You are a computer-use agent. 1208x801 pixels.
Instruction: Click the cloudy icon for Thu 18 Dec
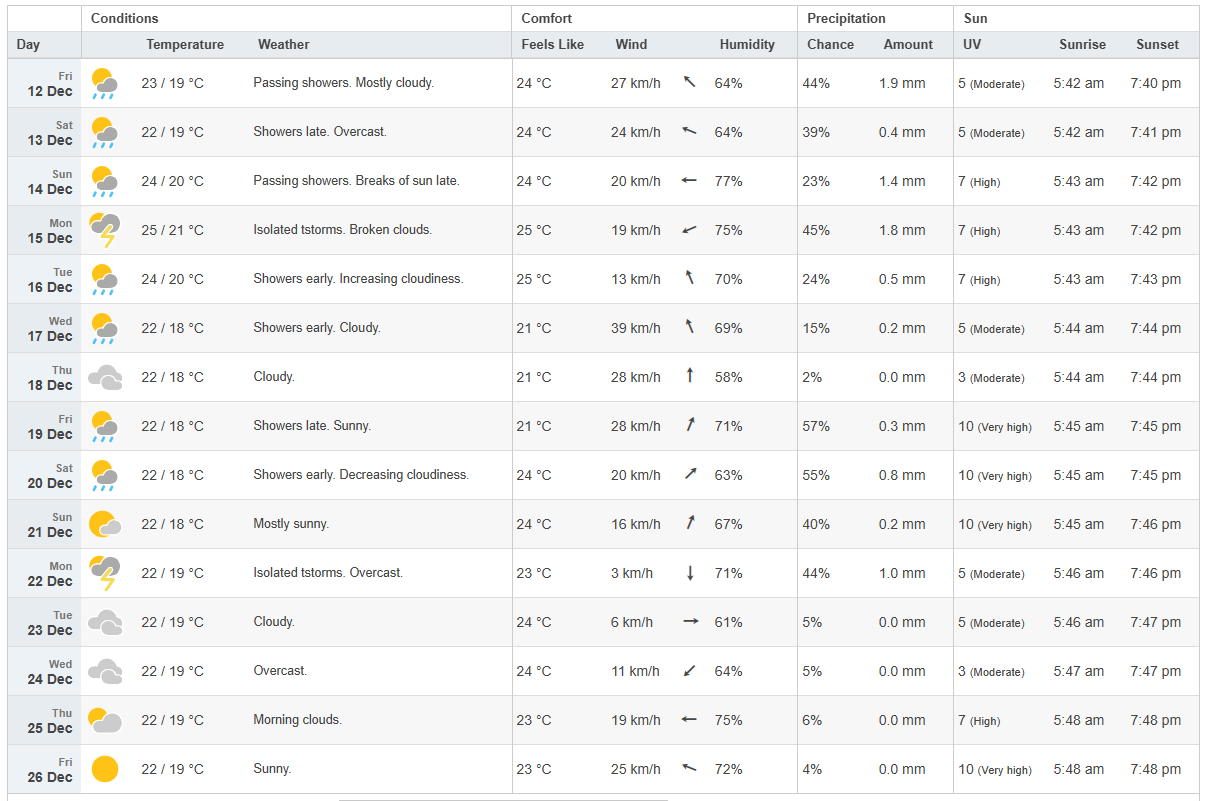pos(104,377)
